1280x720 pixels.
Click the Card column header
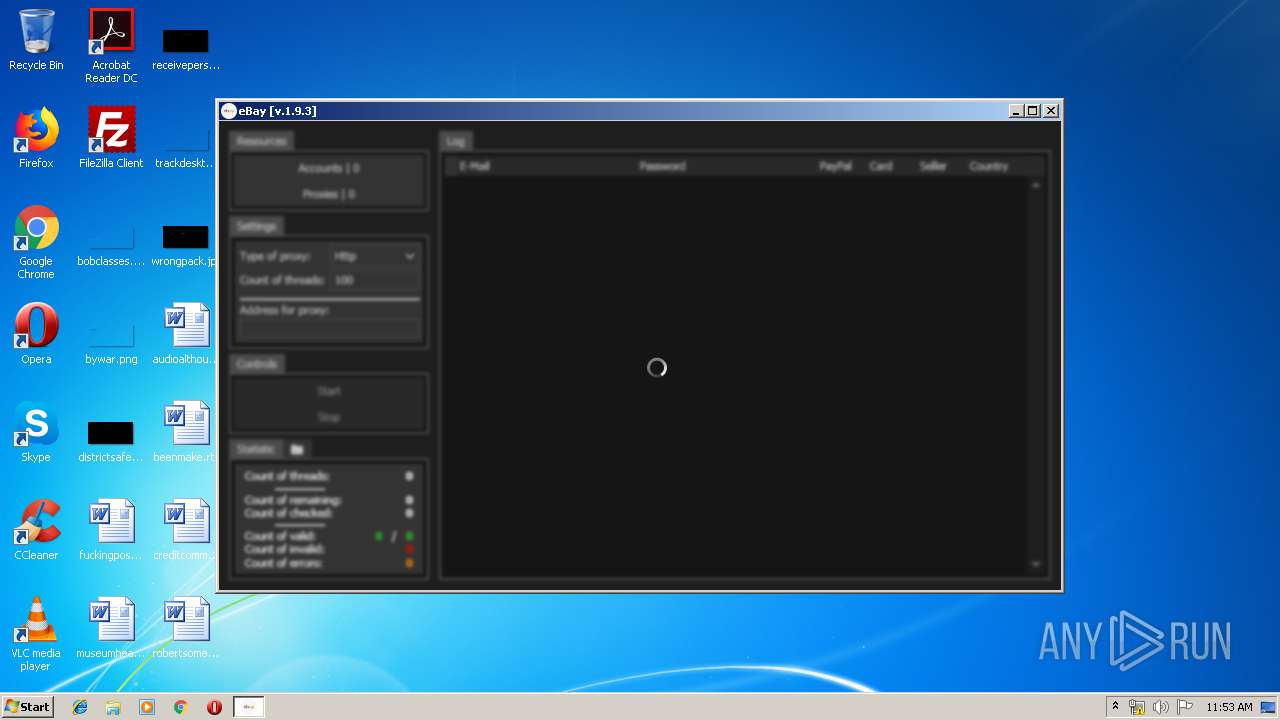point(880,166)
